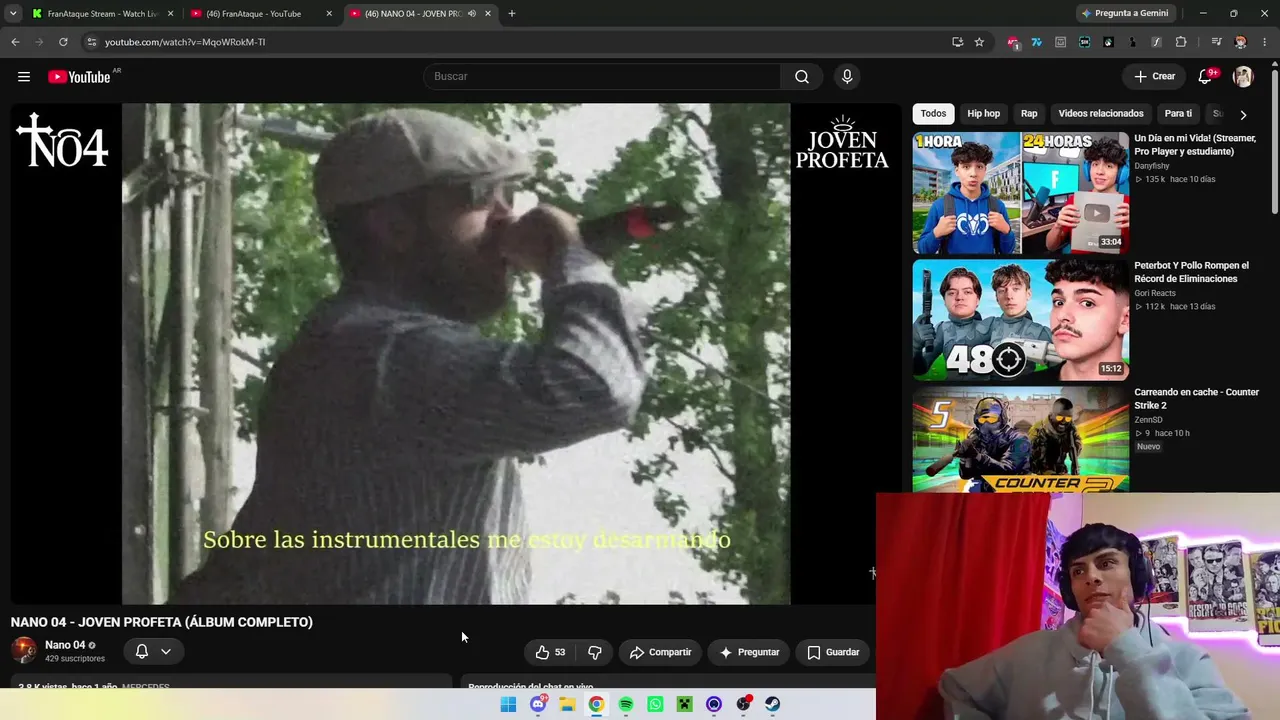Select the Videos relacionados filter chip
Screen dimensions: 1280x720
coord(1101,114)
